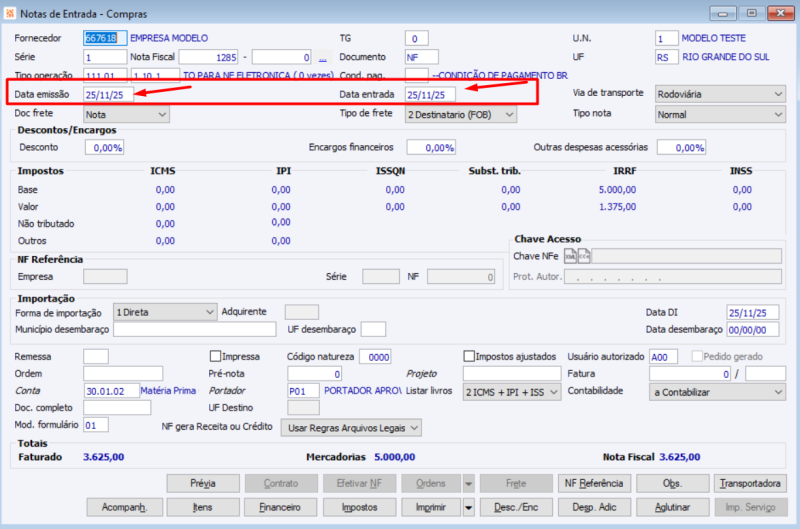800x529 pixels.
Task: Expand the Via de transporte dropdown
Action: click(x=719, y=94)
